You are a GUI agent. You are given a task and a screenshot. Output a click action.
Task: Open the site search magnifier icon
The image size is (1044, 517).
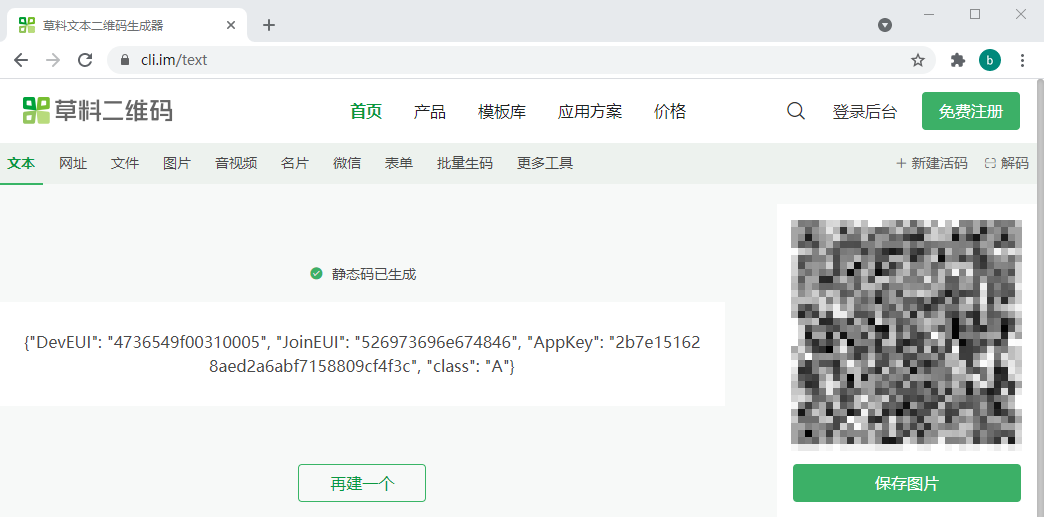796,111
